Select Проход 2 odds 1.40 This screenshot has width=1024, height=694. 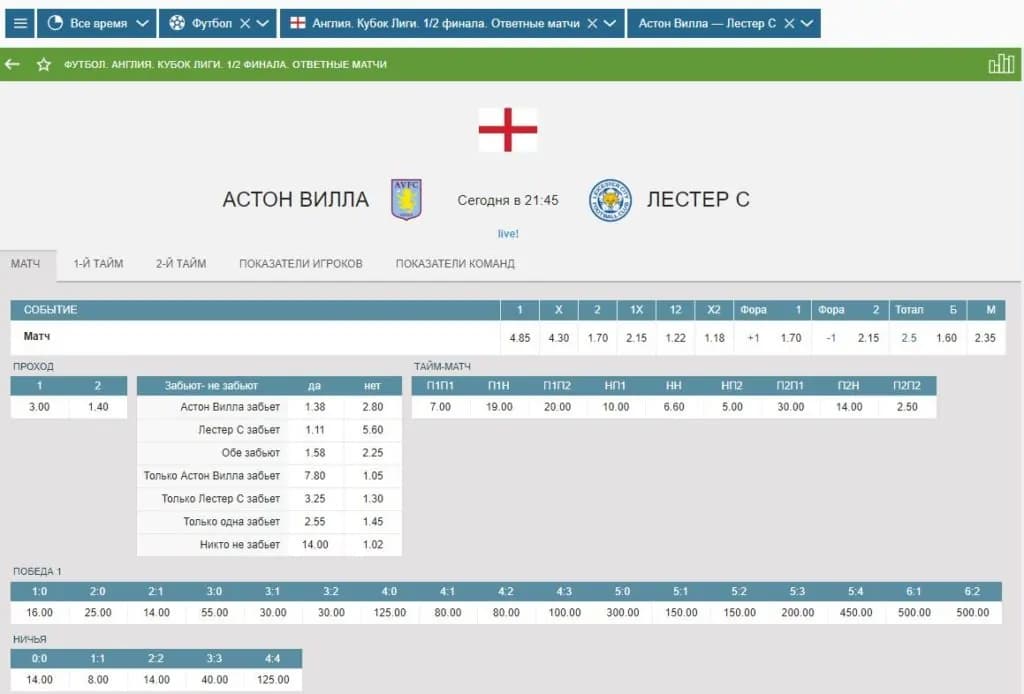tap(98, 407)
